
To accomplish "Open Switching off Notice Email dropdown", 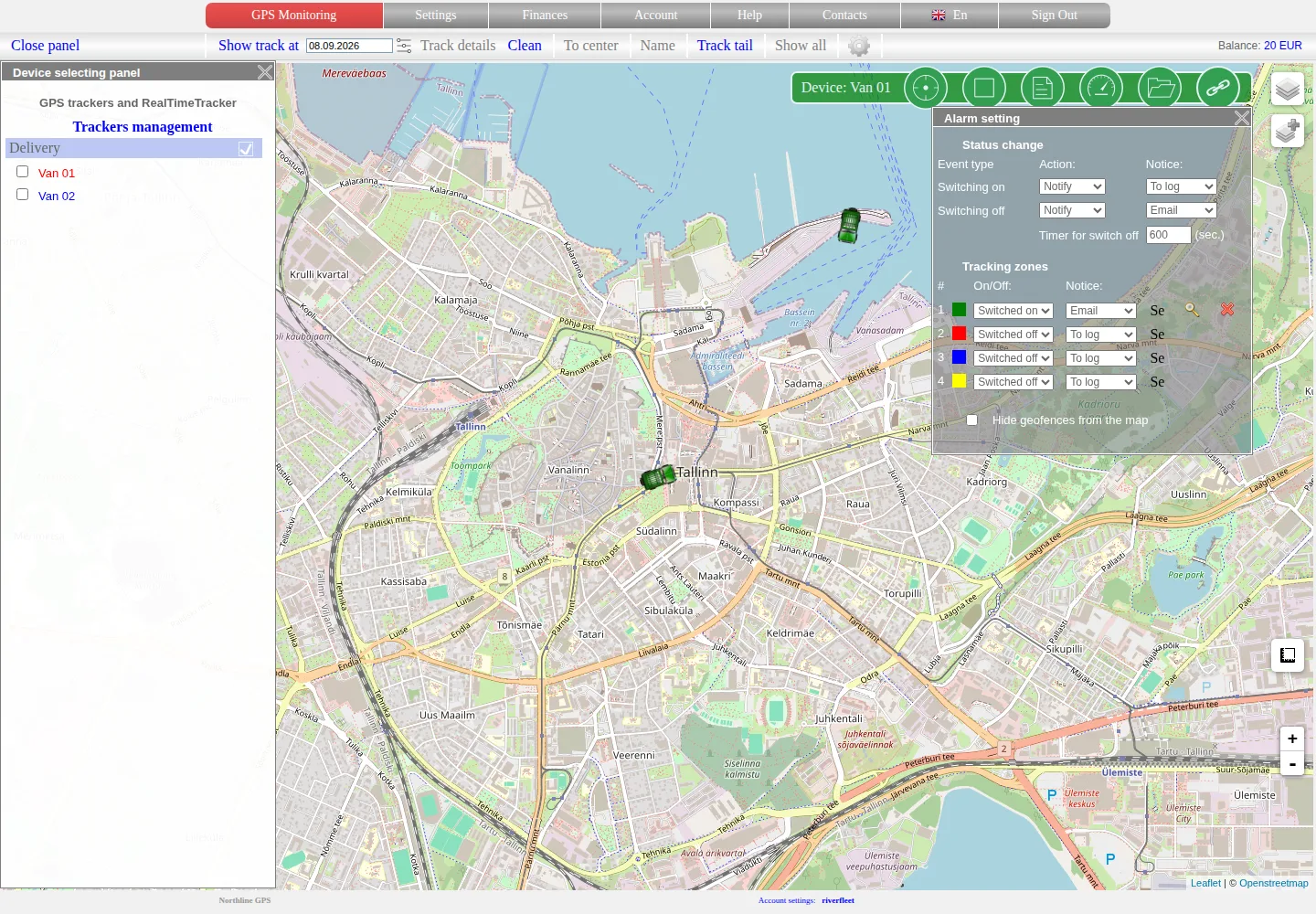I will (1181, 210).
